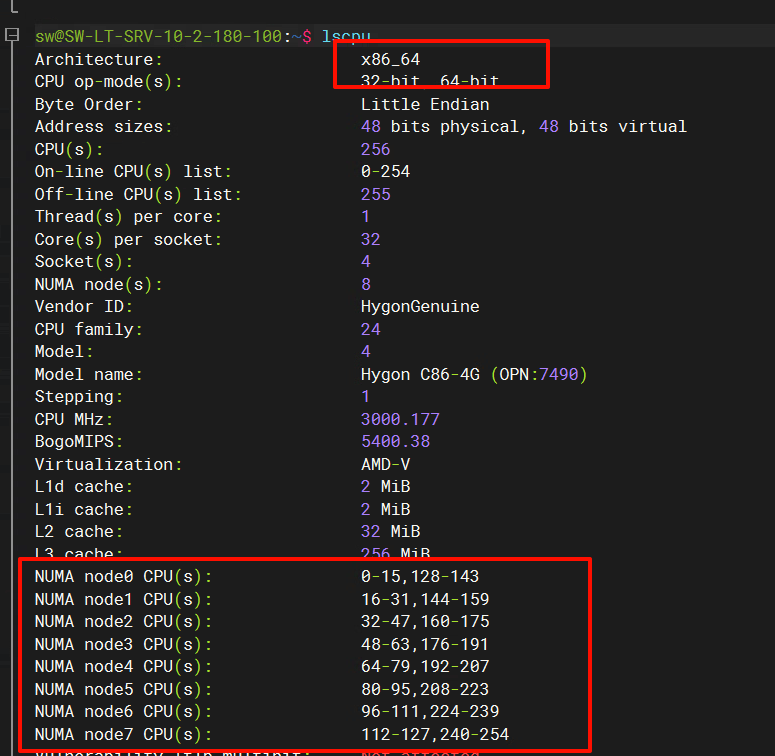Click the 'Off-line CPU(s) list:' label
Image resolution: width=775 pixels, height=756 pixels.
tap(138, 195)
